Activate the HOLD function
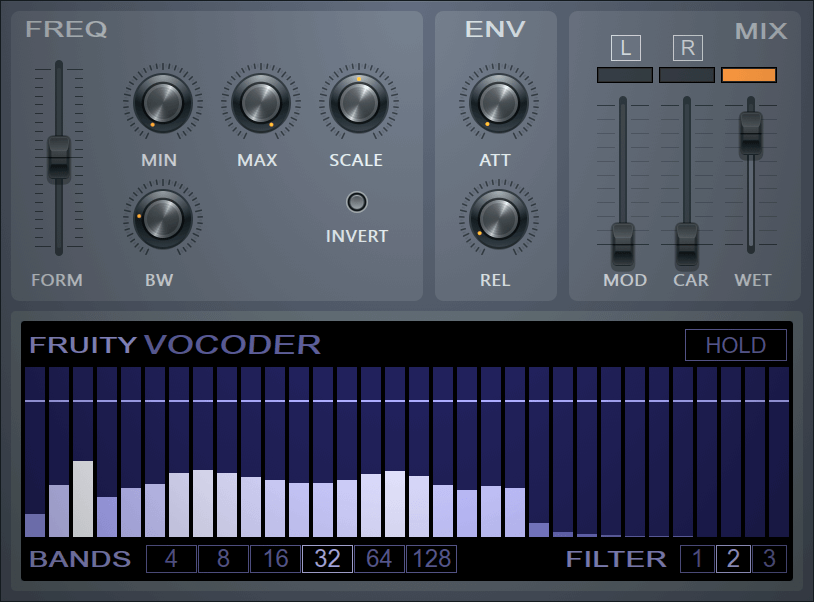Screen dimensions: 814x602 coord(736,345)
